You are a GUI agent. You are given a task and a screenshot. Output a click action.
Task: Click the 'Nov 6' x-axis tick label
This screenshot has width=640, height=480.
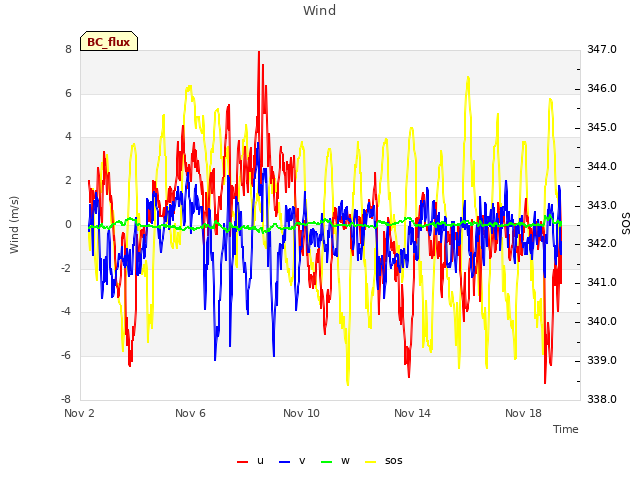190,413
